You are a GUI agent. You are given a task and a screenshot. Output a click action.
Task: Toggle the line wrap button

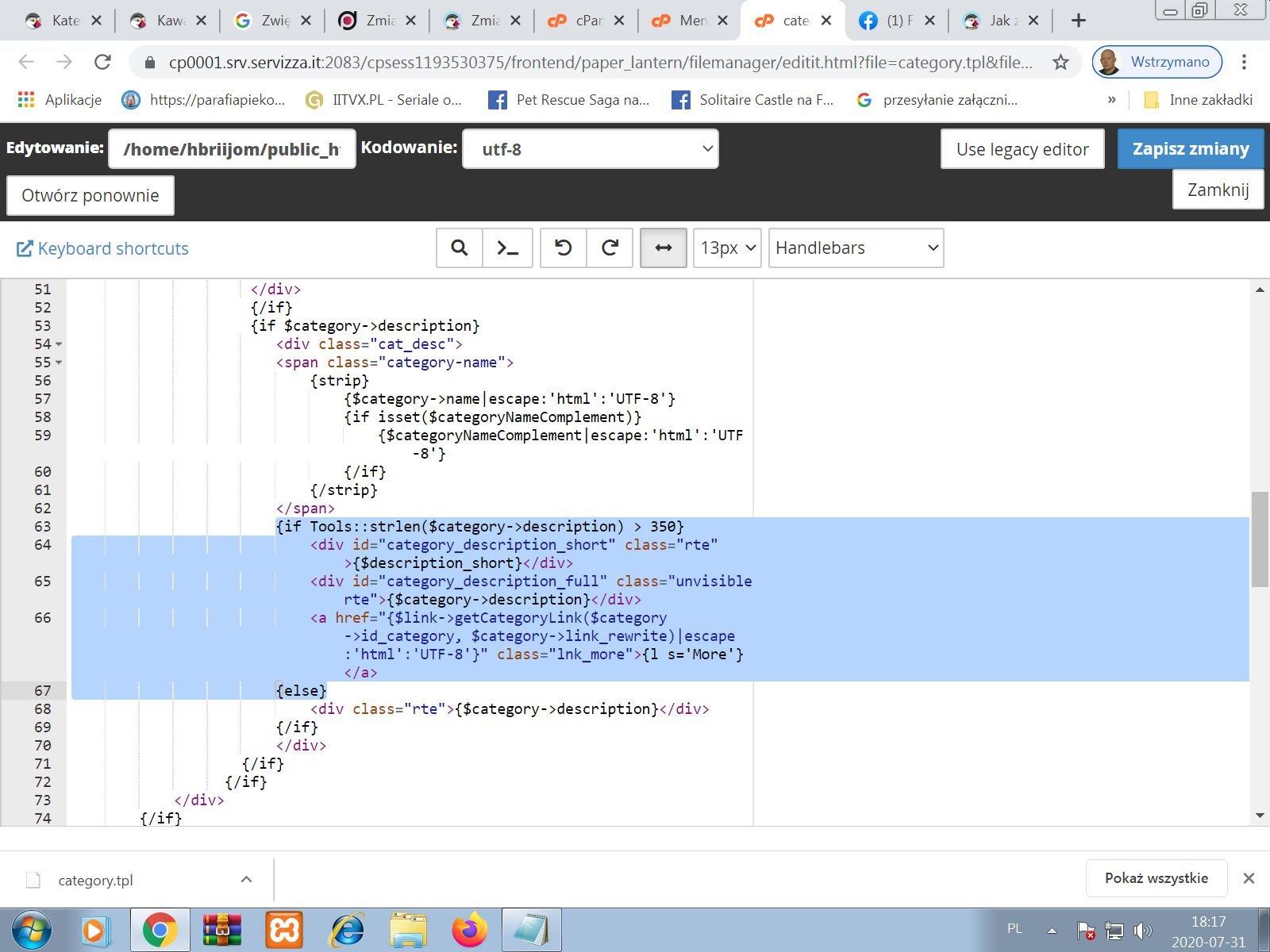point(663,248)
